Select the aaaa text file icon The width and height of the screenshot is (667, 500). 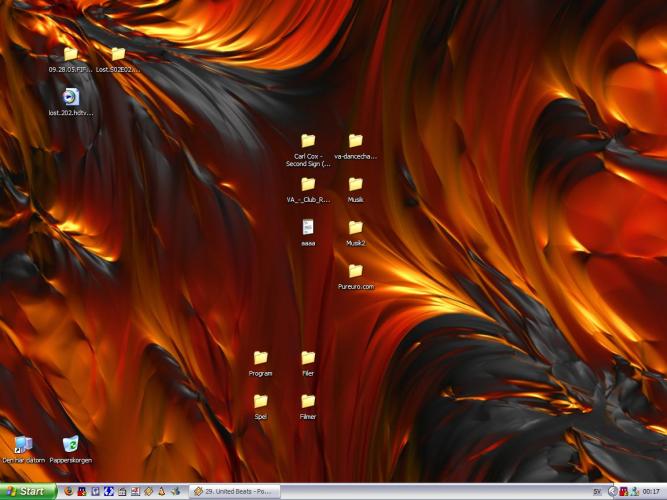click(x=308, y=227)
